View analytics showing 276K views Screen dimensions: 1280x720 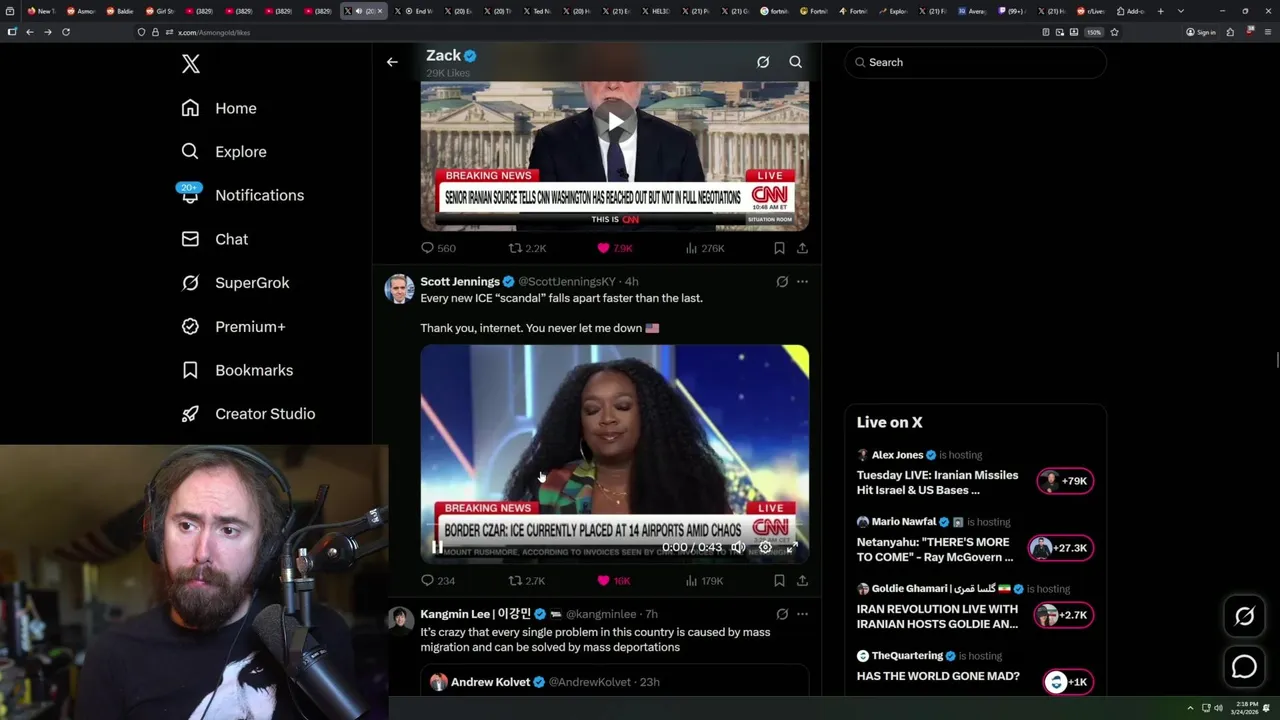tap(705, 248)
